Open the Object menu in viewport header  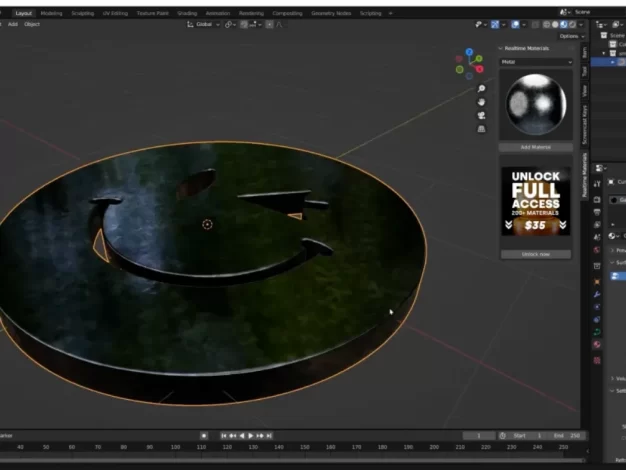click(x=32, y=24)
